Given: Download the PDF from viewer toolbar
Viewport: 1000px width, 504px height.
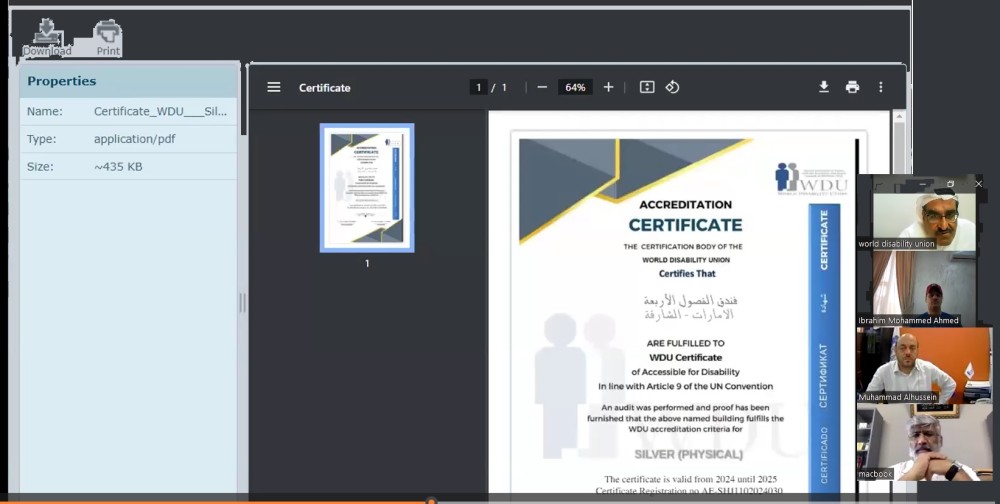Looking at the screenshot, I should 823,87.
